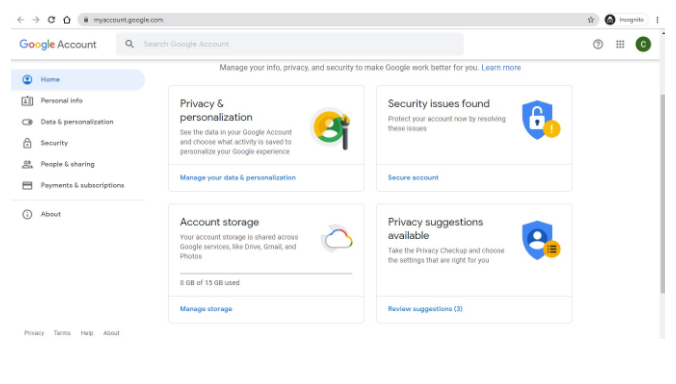The height and width of the screenshot is (384, 676).
Task: Click the Google Account logo
Action: click(x=58, y=44)
